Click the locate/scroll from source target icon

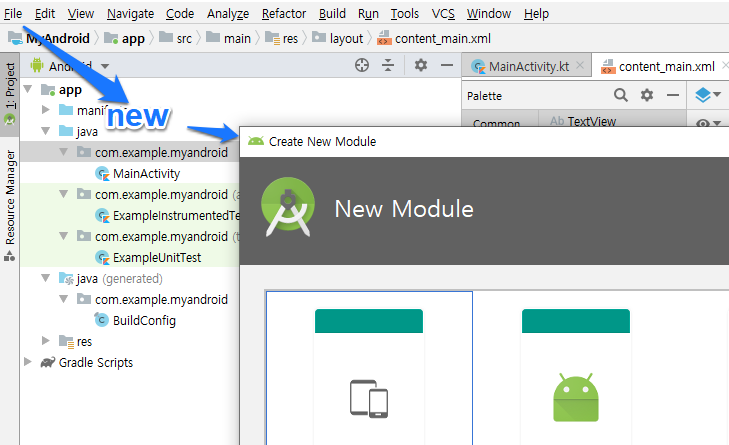point(362,65)
